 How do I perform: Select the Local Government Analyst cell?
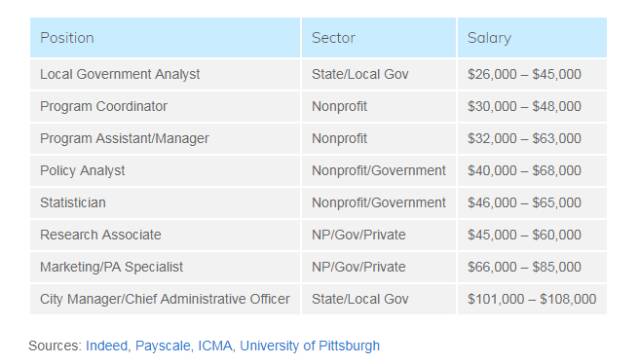[x=165, y=74]
